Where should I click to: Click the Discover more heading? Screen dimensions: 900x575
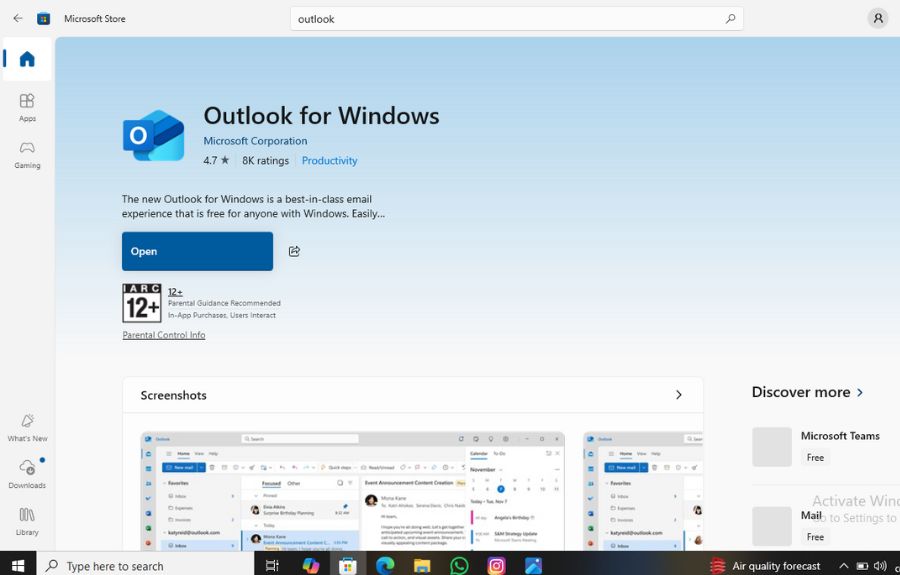[801, 392]
